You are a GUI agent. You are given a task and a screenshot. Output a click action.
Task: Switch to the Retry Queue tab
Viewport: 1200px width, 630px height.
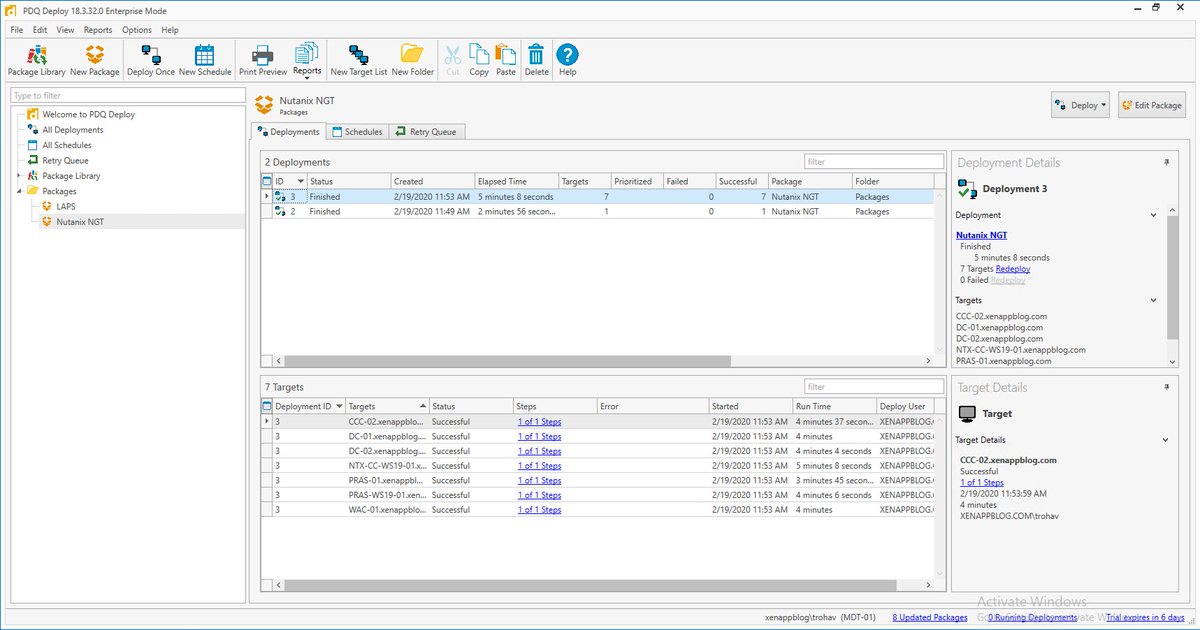[x=426, y=132]
